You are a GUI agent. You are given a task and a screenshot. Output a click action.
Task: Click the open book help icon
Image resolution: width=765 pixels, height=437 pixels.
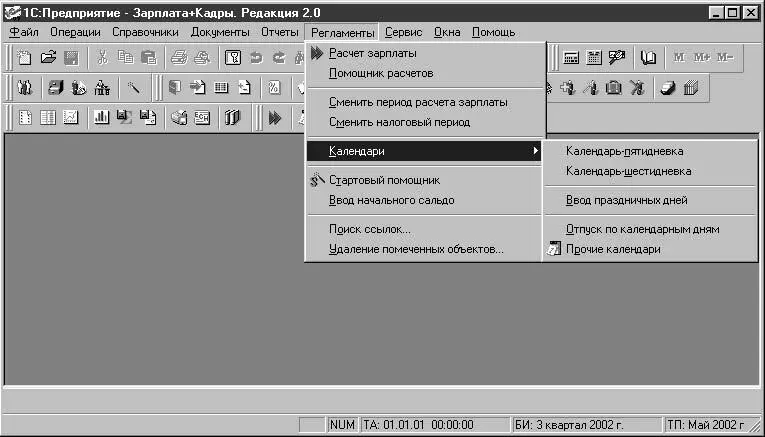tap(648, 58)
